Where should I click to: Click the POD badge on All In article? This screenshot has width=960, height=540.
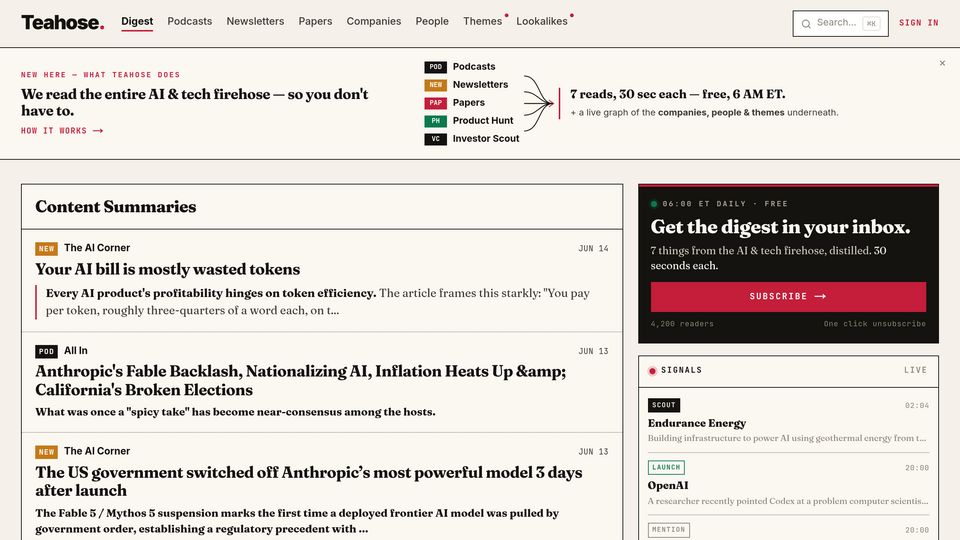(x=47, y=351)
